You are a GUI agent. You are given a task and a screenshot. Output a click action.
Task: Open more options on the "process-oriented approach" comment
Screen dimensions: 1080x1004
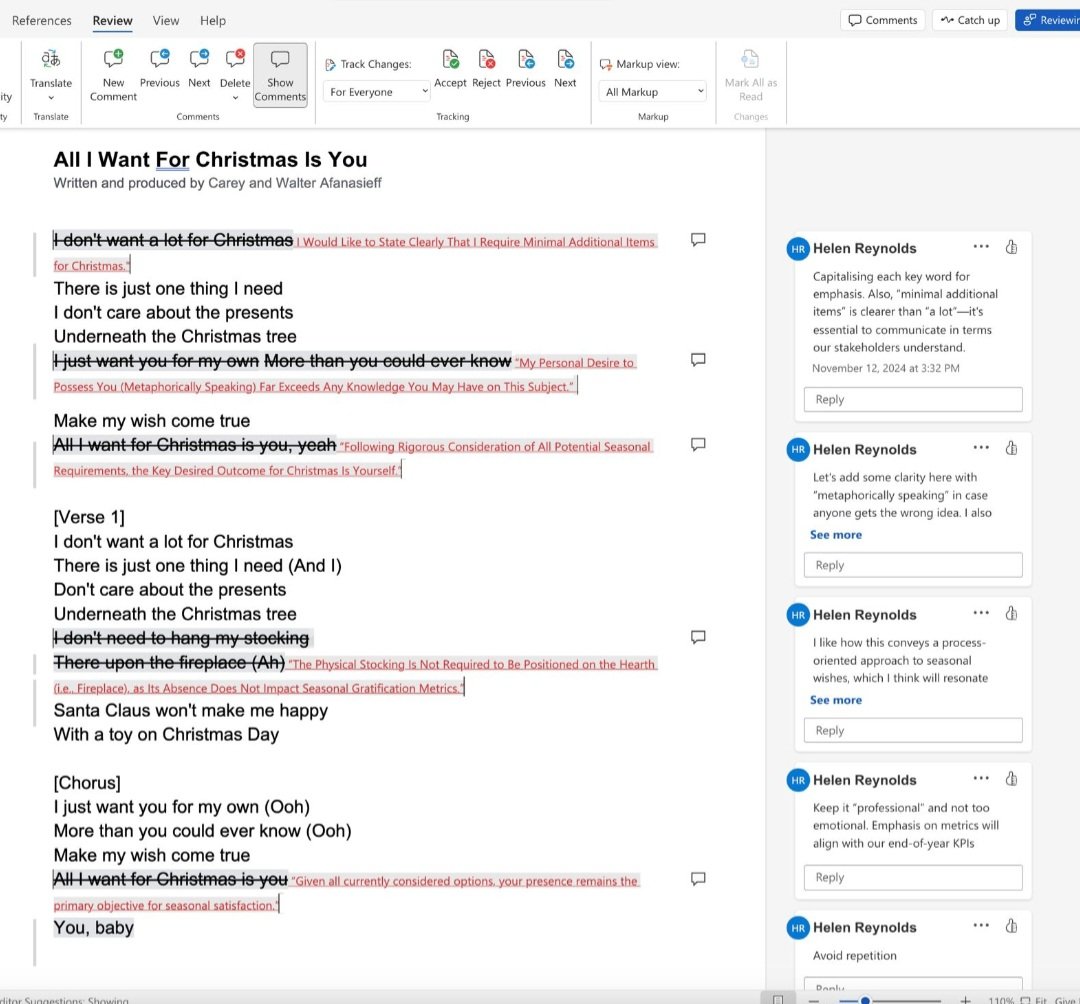pos(981,613)
